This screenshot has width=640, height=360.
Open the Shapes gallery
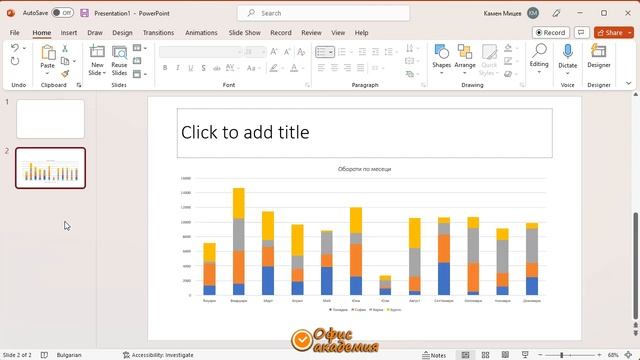[441, 52]
